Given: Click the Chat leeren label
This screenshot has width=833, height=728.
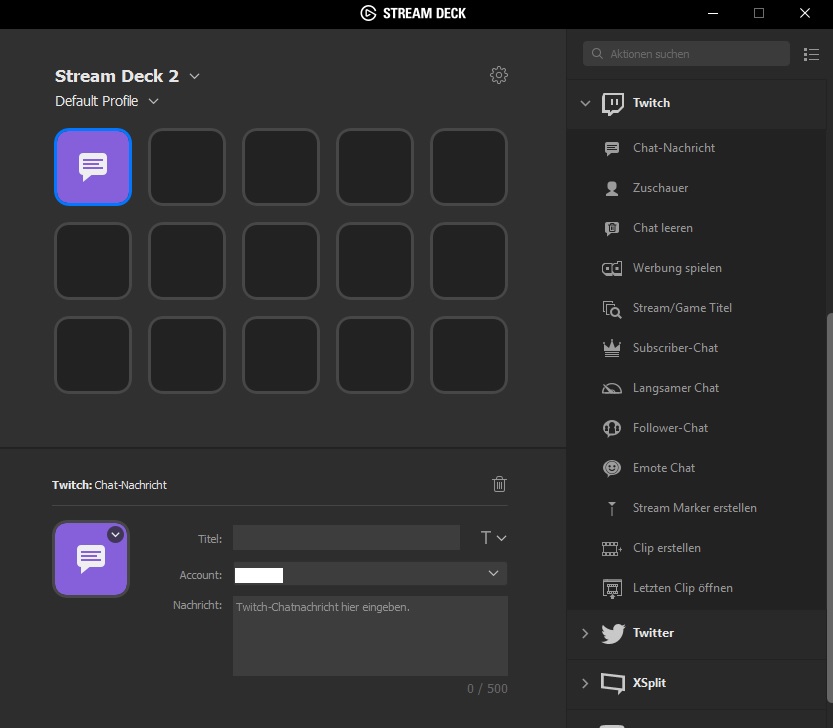Looking at the screenshot, I should pyautogui.click(x=663, y=228).
